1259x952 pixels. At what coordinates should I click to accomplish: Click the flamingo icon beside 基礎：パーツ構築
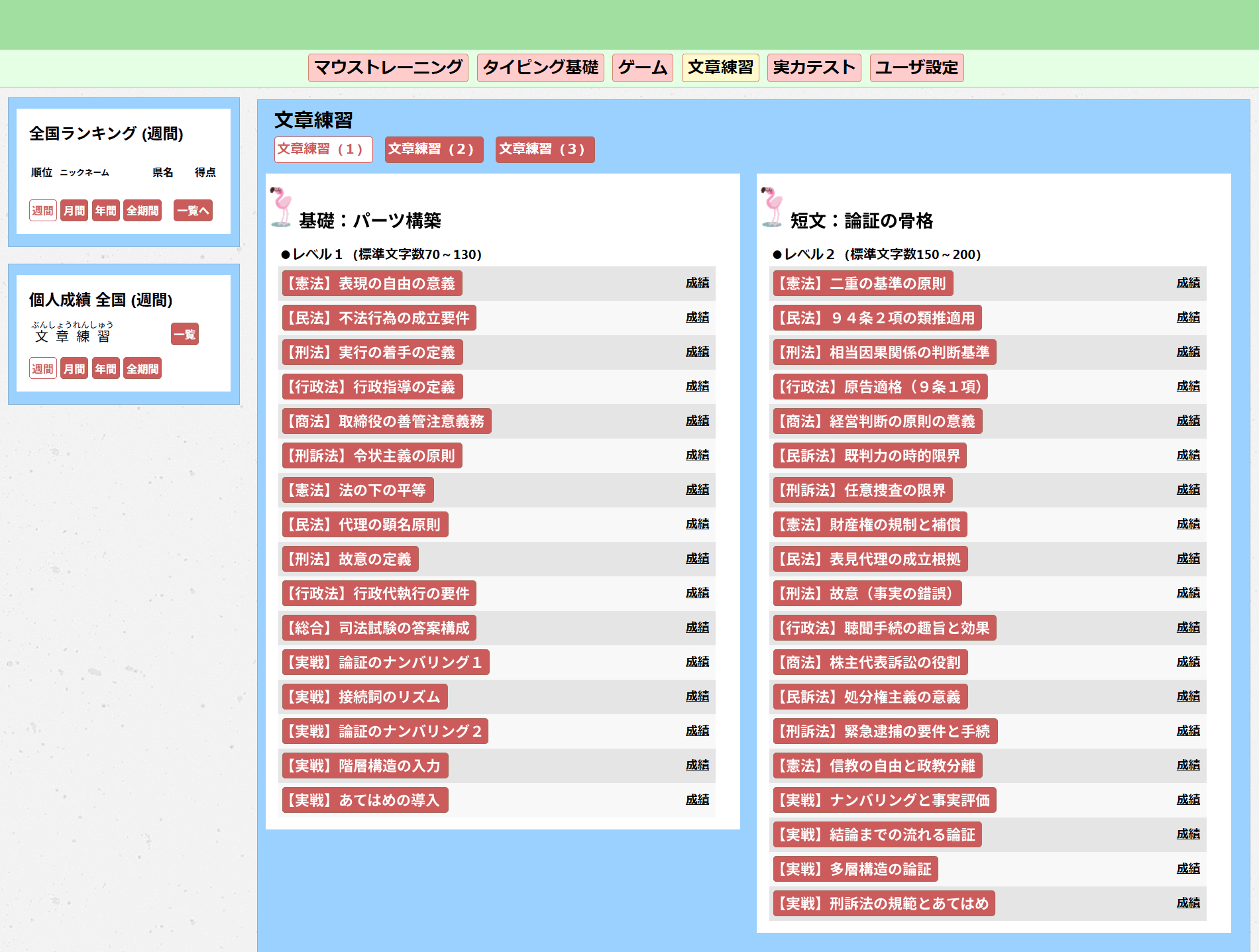pyautogui.click(x=282, y=207)
